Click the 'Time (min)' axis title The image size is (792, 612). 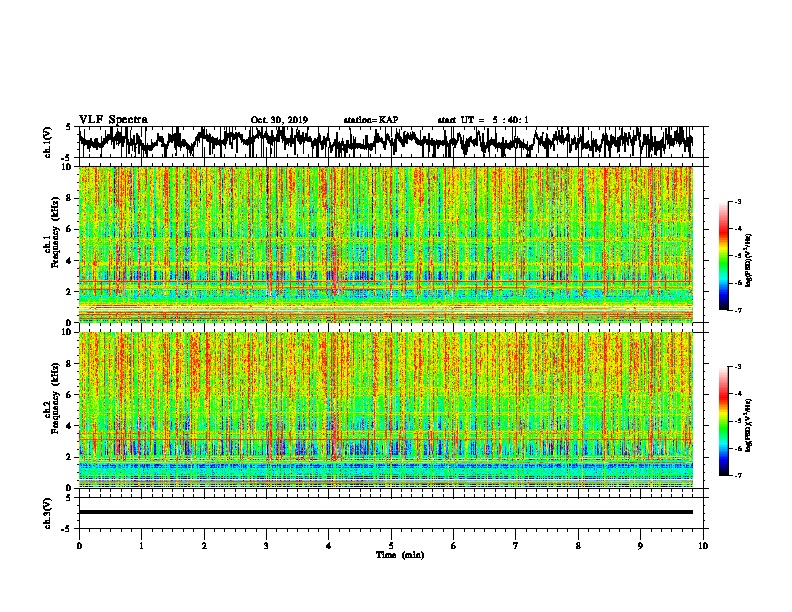400,555
